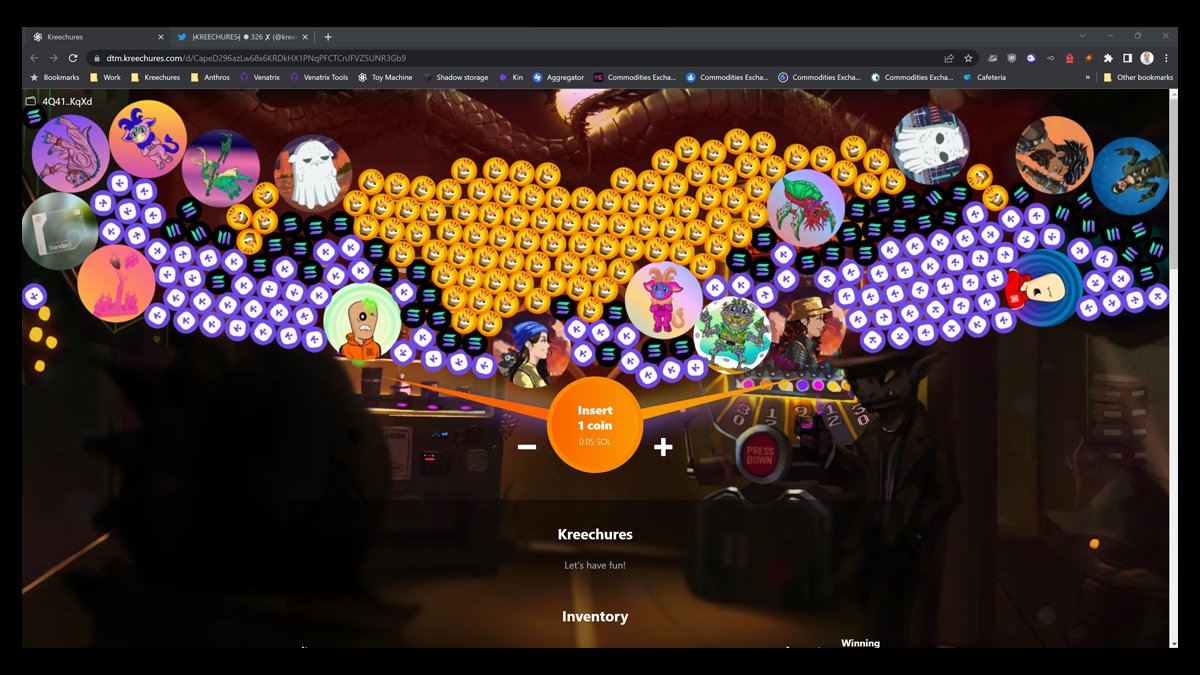
Task: Toggle the browser side panel icon
Action: tap(1127, 58)
